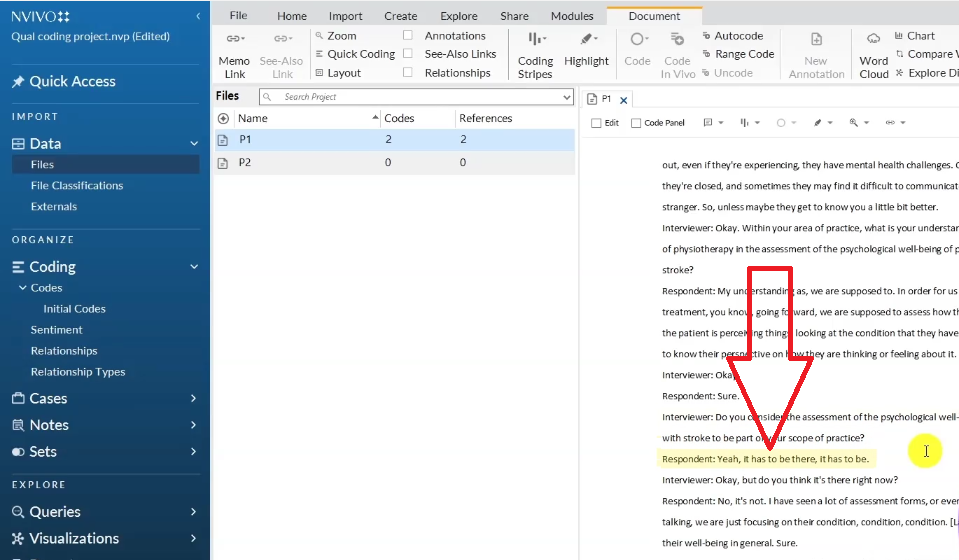Select Initial Codes in the navigation
This screenshot has width=959, height=560.
pos(74,309)
